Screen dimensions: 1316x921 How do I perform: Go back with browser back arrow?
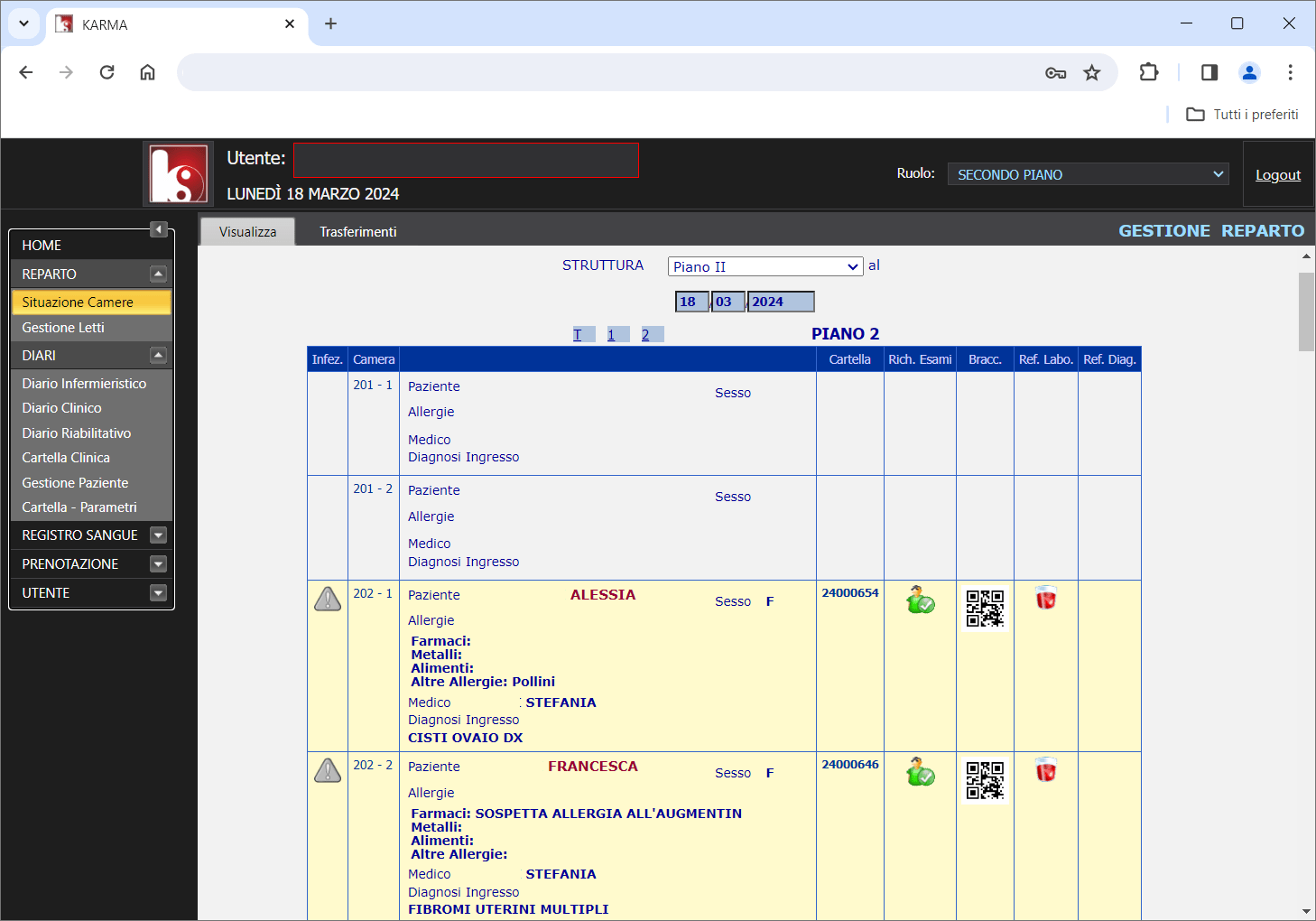point(26,72)
